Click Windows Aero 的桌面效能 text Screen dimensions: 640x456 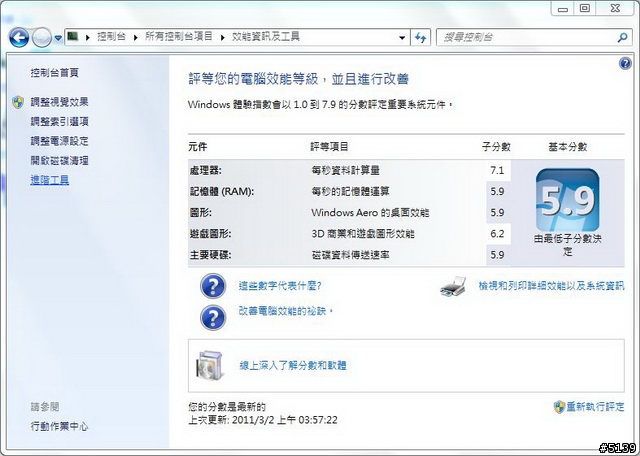[370, 213]
